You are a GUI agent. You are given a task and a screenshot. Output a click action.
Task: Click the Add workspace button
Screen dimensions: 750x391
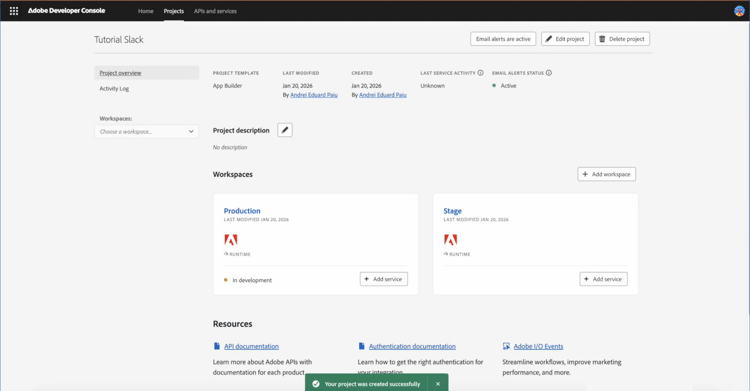pos(607,174)
